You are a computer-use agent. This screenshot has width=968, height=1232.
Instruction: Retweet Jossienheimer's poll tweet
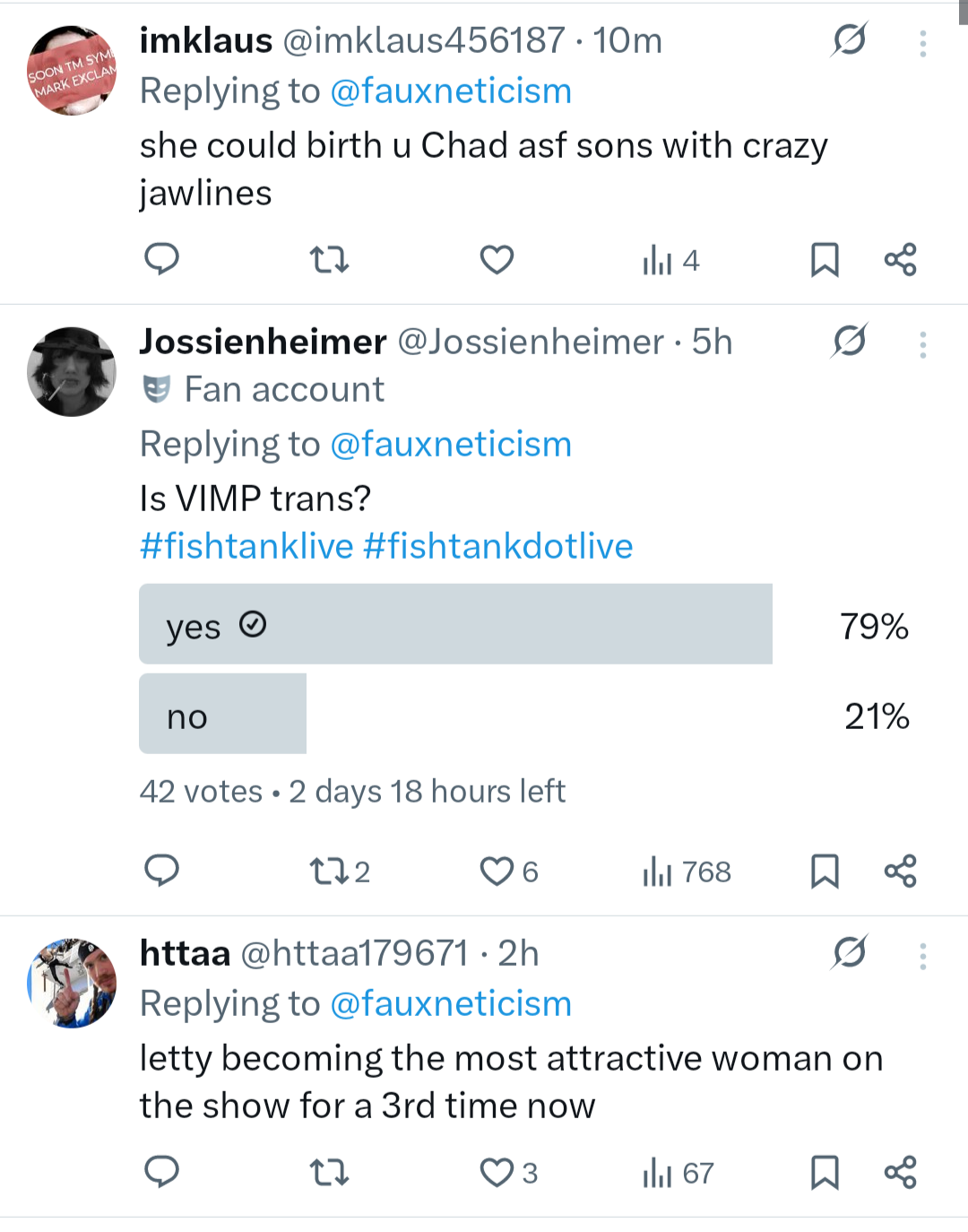tap(328, 871)
